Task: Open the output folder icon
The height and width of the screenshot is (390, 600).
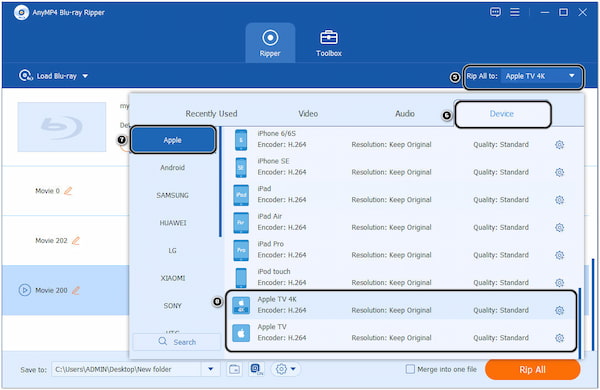Action: point(234,369)
